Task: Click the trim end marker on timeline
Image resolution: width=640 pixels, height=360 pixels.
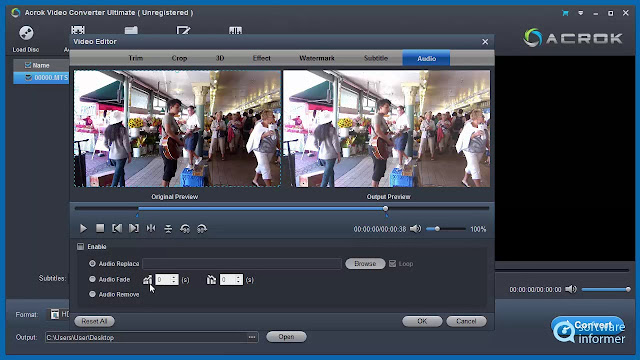Action: point(387,215)
